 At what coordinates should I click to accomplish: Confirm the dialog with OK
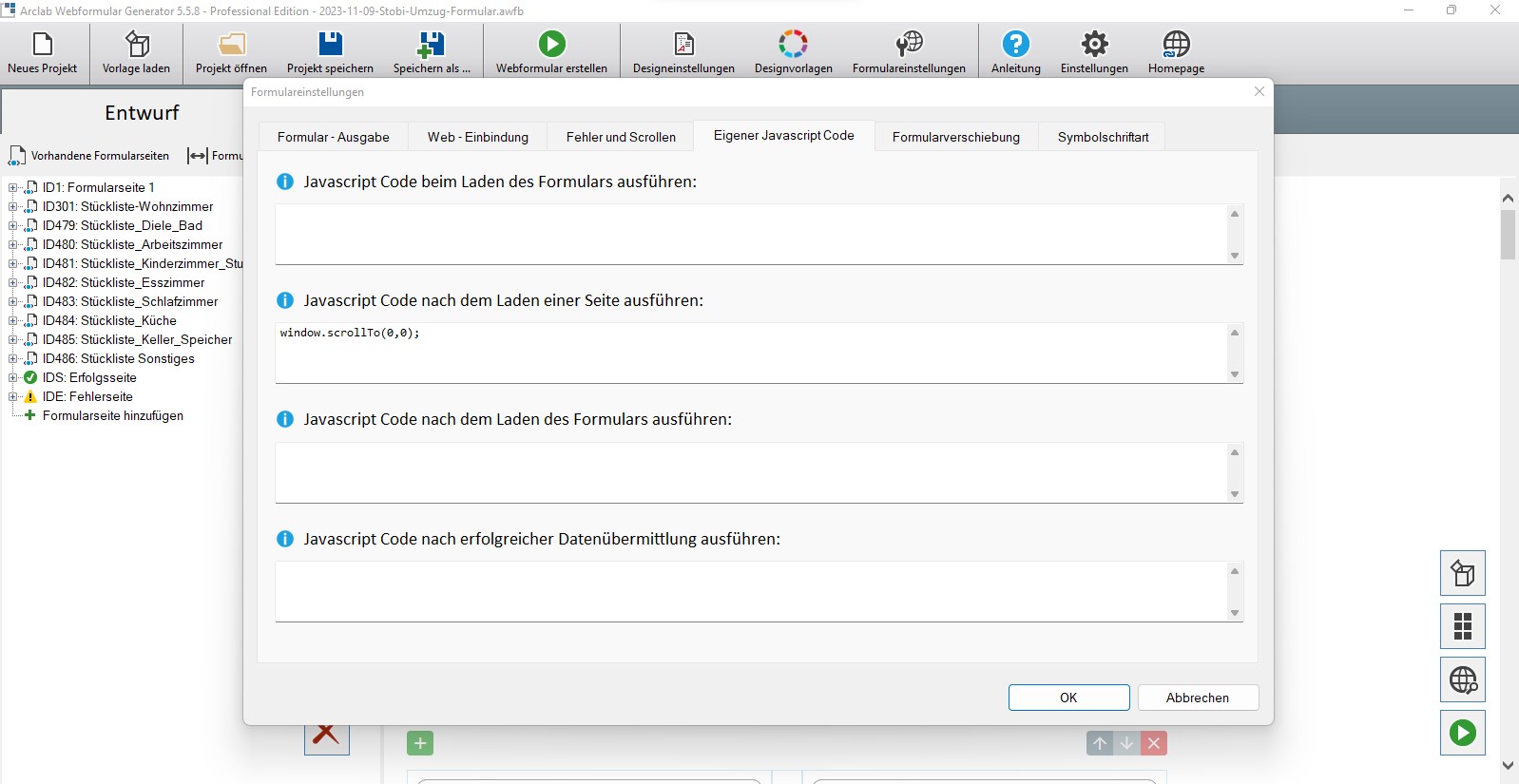click(1068, 698)
